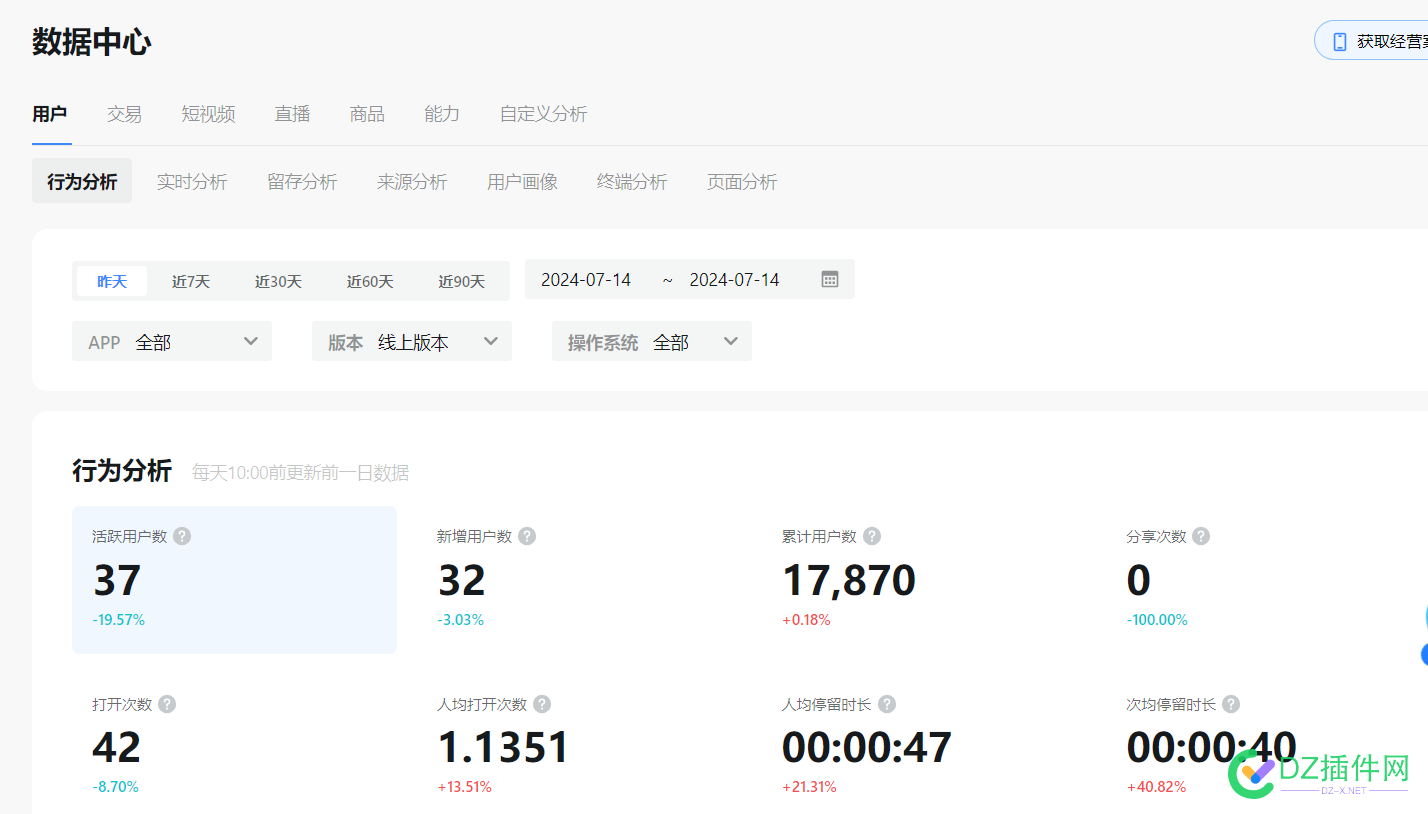Screen dimensions: 1428x814
Task: Switch to the 商品 tab
Action: (367, 114)
